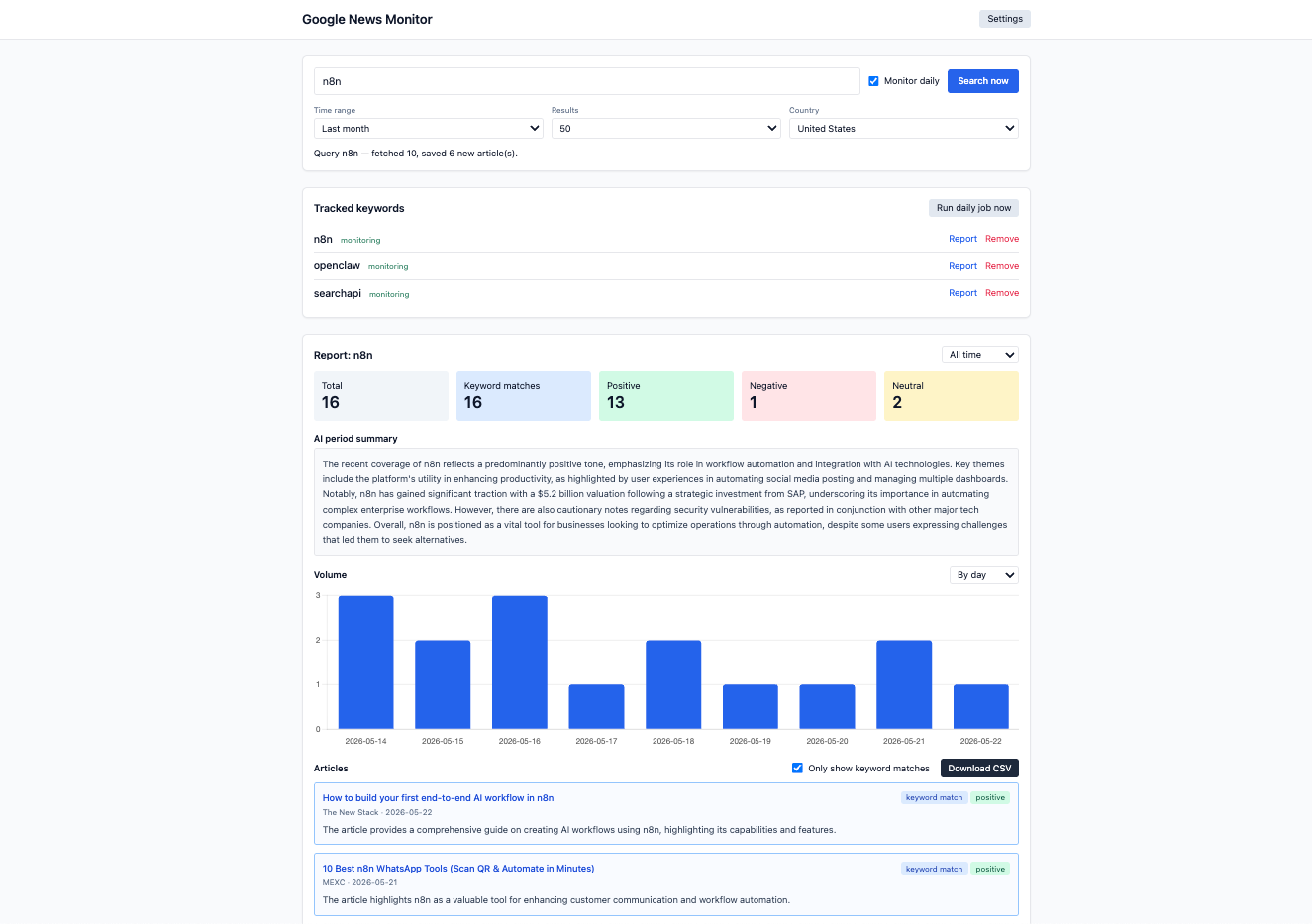Open Report link for searchapi keyword

coord(962,293)
